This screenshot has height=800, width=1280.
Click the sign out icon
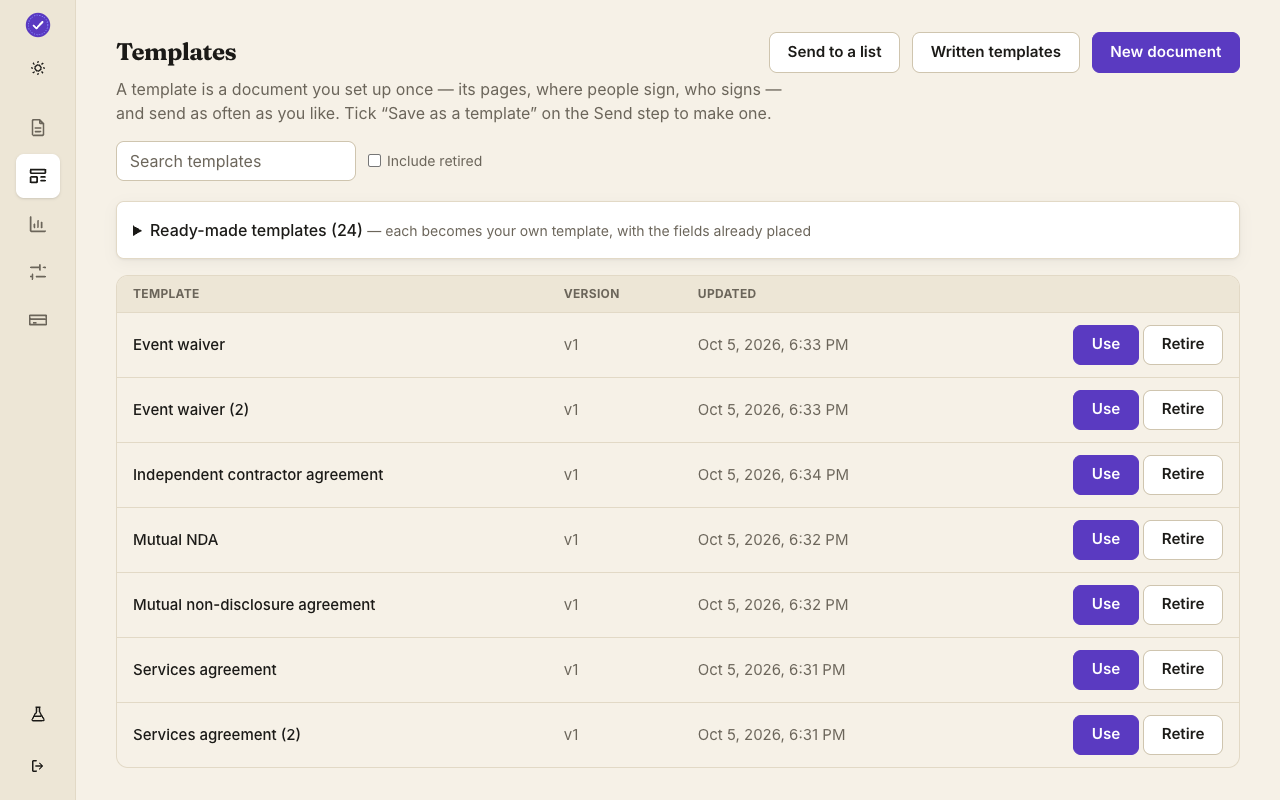[x=38, y=766]
